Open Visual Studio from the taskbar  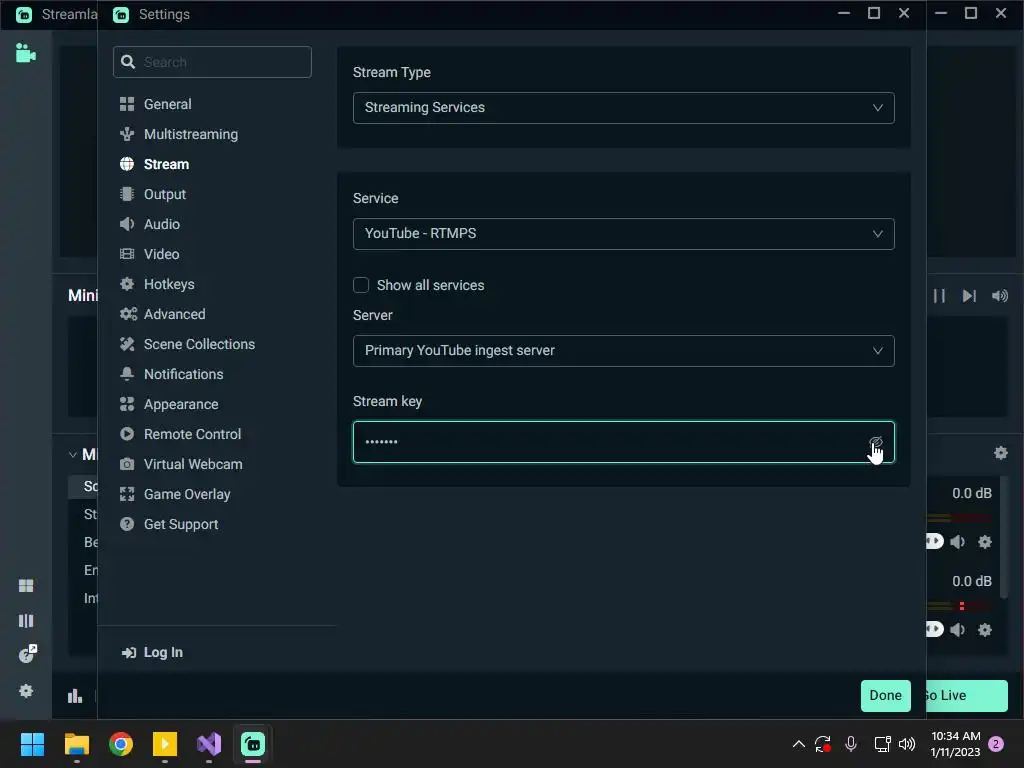[x=209, y=745]
